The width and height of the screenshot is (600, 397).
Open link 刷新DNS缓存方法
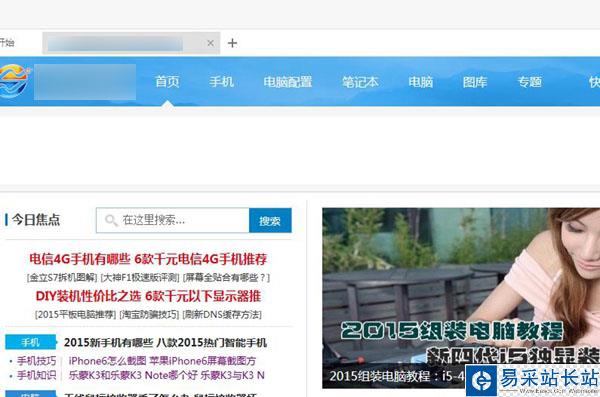pyautogui.click(x=222, y=314)
